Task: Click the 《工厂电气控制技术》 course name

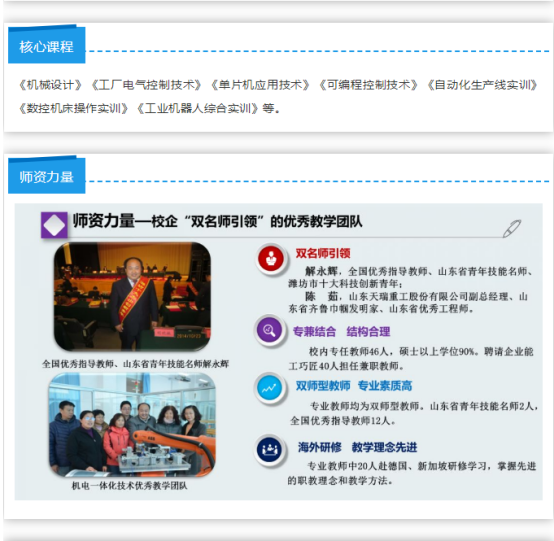Action: 146,85
